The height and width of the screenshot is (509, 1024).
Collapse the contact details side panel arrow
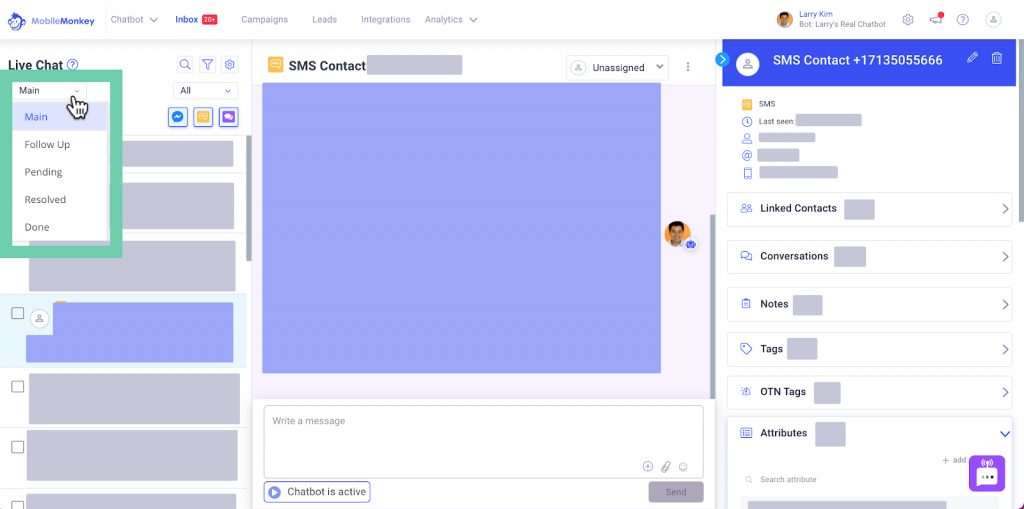[722, 59]
